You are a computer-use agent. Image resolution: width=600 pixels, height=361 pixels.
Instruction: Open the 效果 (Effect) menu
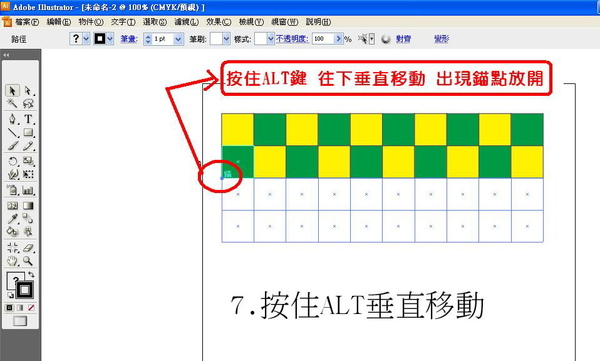pos(218,22)
